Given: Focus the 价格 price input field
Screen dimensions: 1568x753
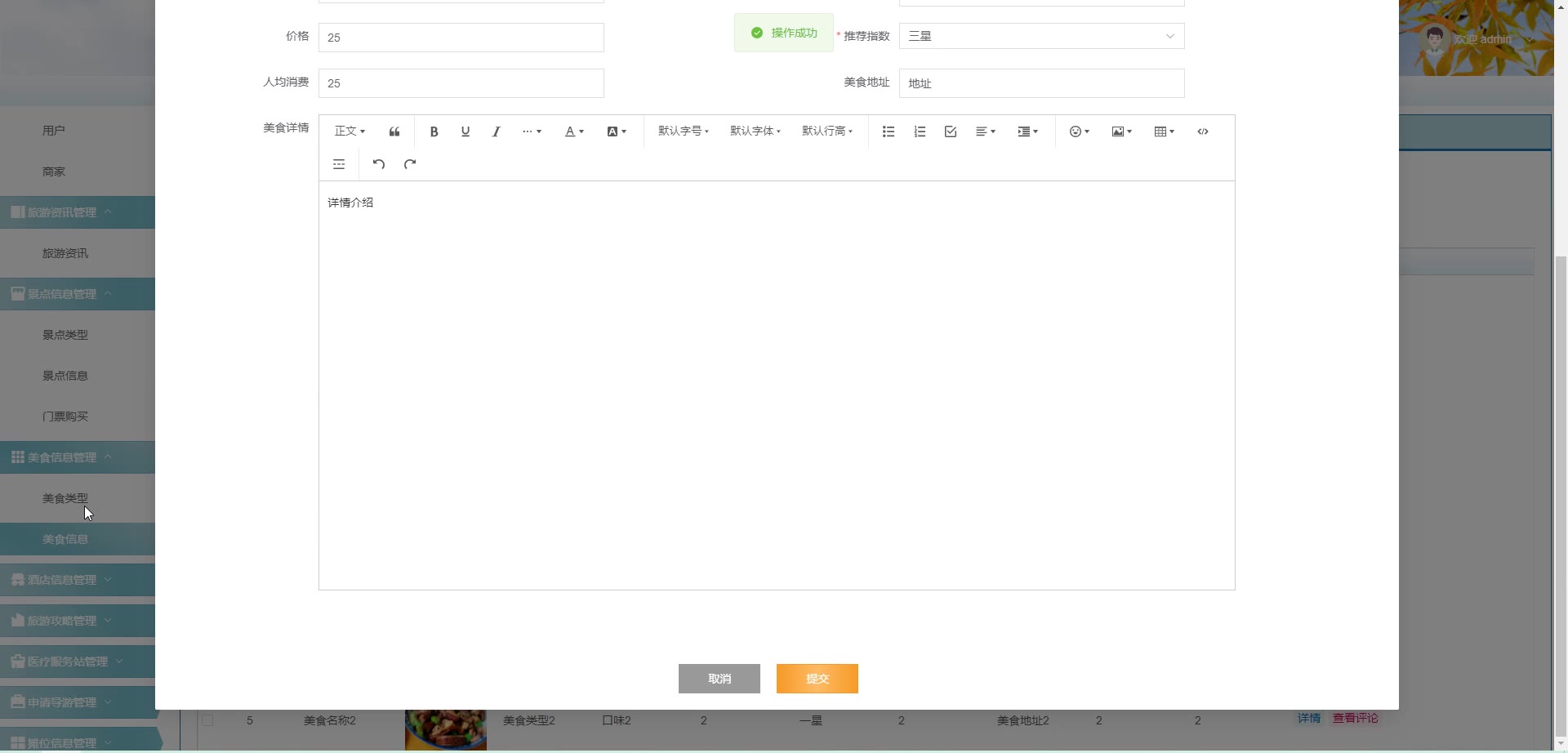Looking at the screenshot, I should tap(461, 38).
